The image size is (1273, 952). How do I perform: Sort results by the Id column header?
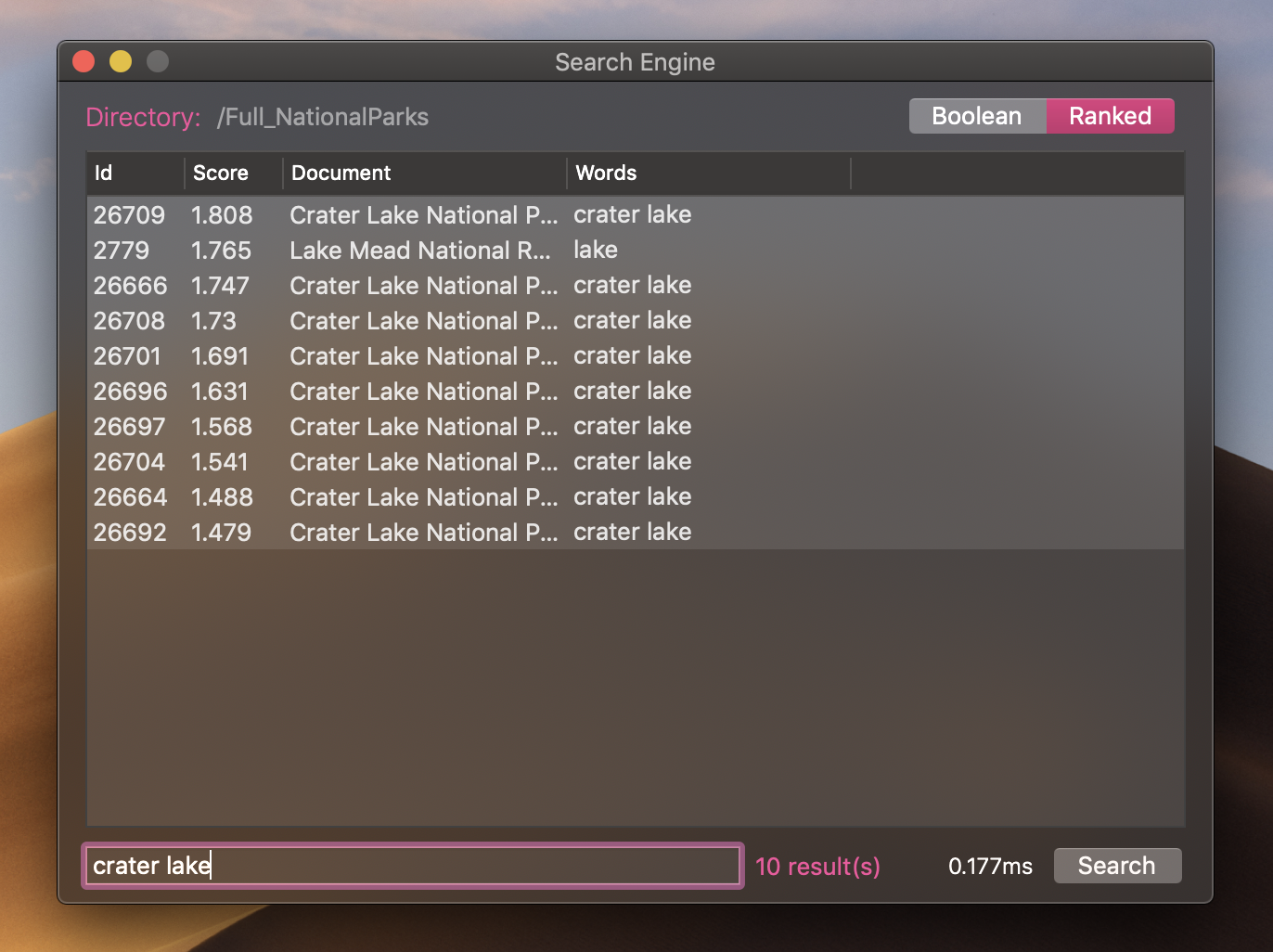[x=135, y=174]
